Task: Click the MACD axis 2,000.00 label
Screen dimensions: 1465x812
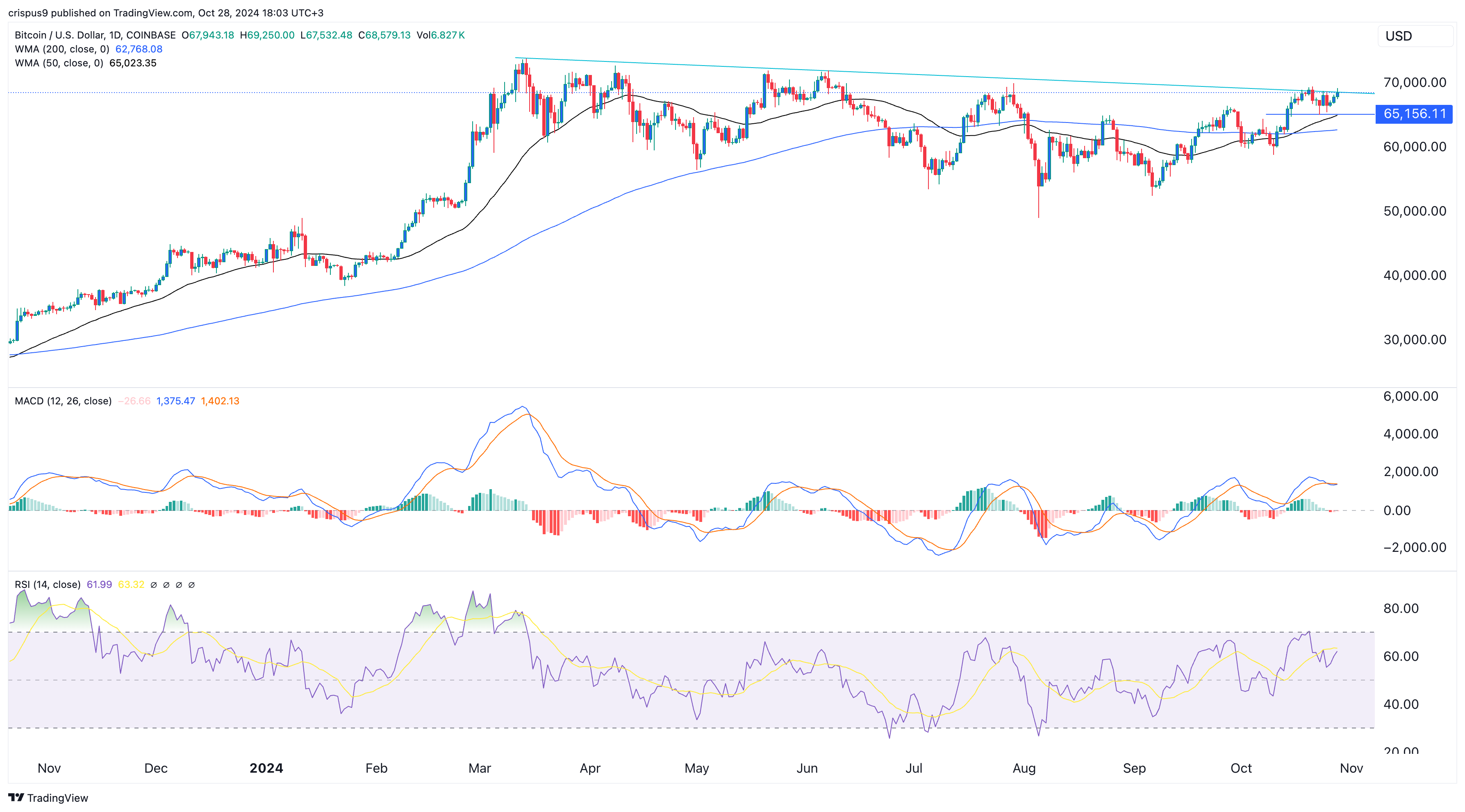Action: 1411,471
